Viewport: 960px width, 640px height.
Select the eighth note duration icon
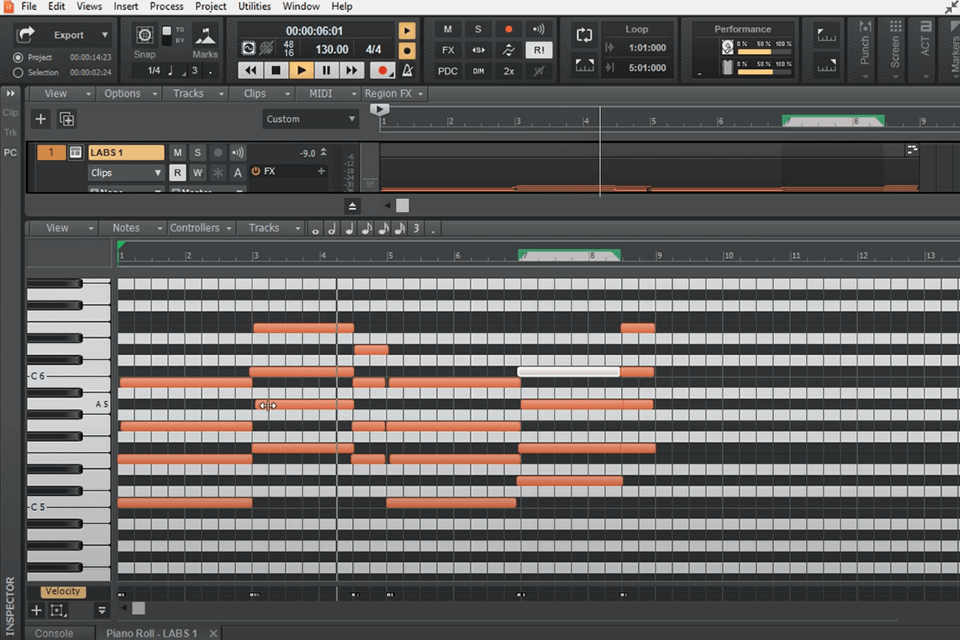(x=367, y=228)
